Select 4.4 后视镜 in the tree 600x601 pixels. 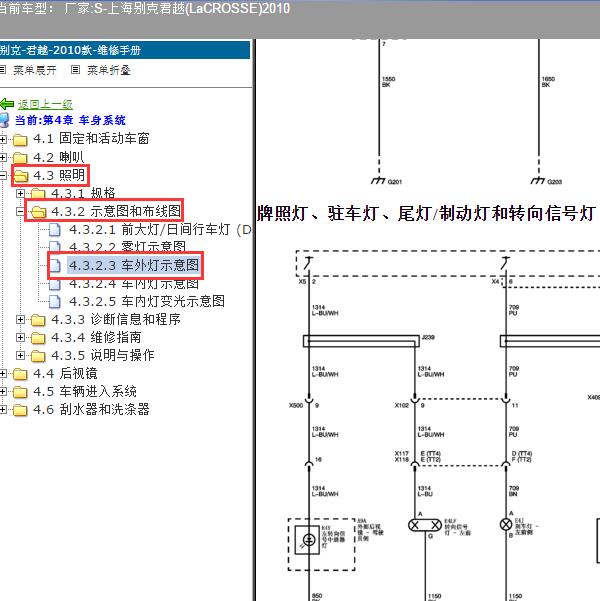[x=65, y=373]
